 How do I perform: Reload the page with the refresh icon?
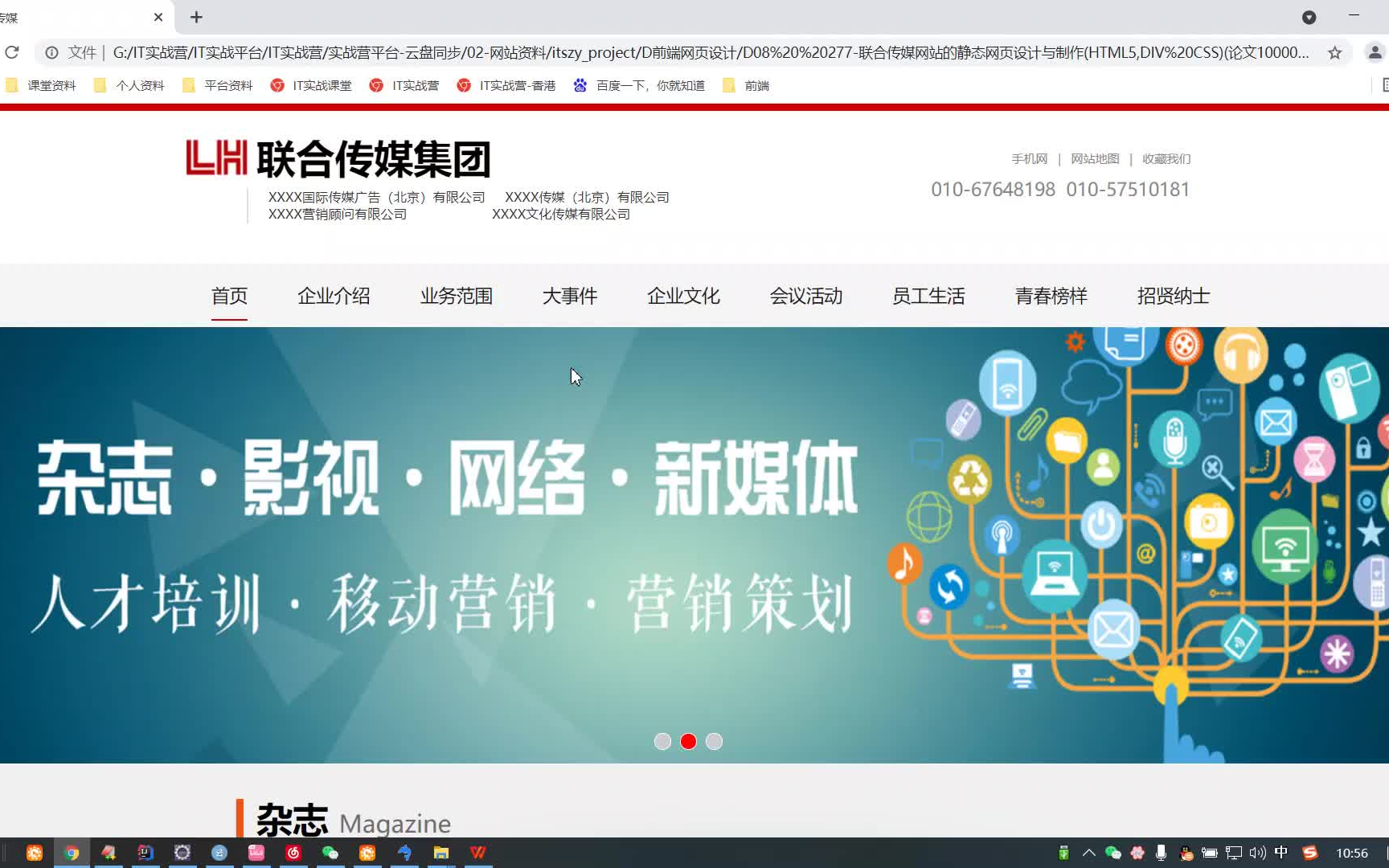pyautogui.click(x=12, y=52)
